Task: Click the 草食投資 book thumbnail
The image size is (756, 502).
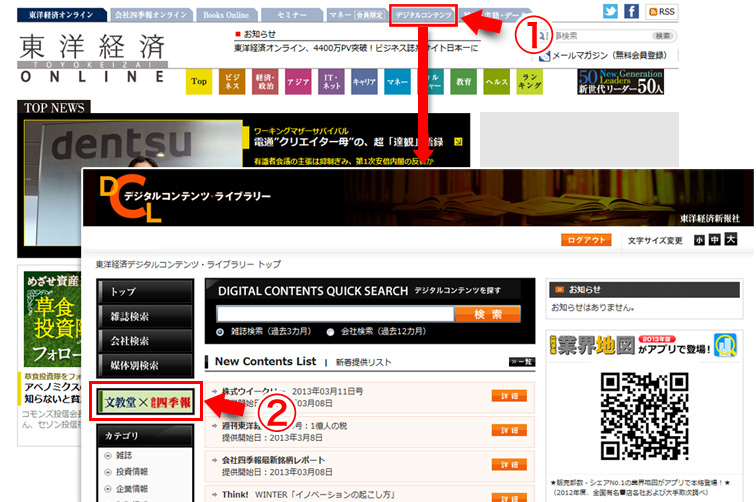Action: 53,319
